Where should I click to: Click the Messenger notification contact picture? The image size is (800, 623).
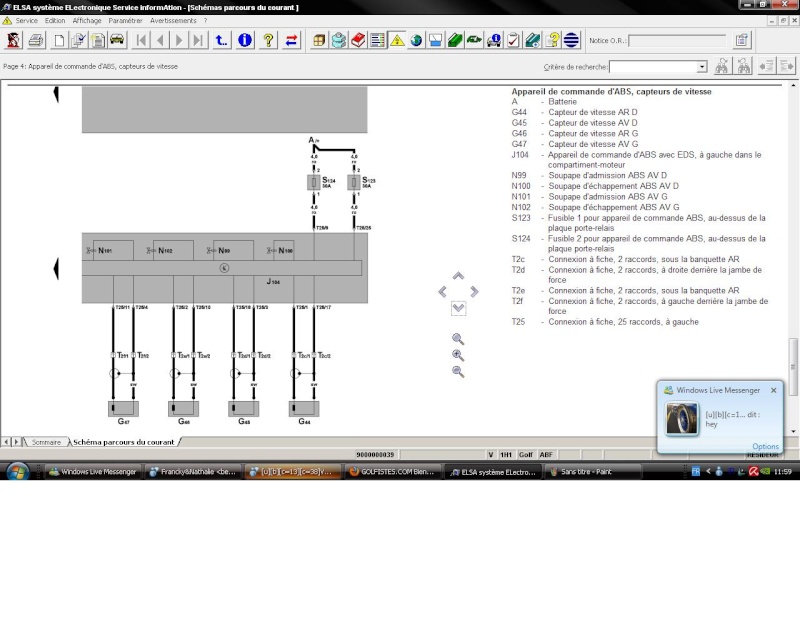[682, 418]
